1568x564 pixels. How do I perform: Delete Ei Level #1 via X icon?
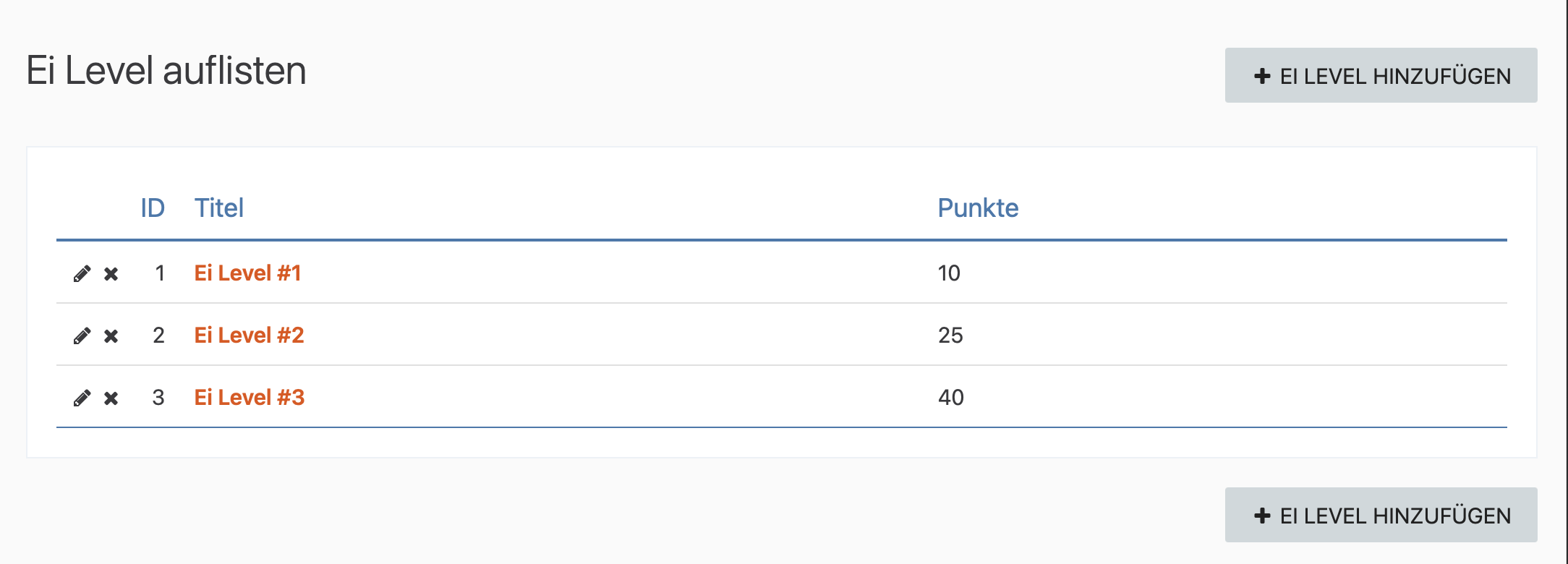point(111,274)
